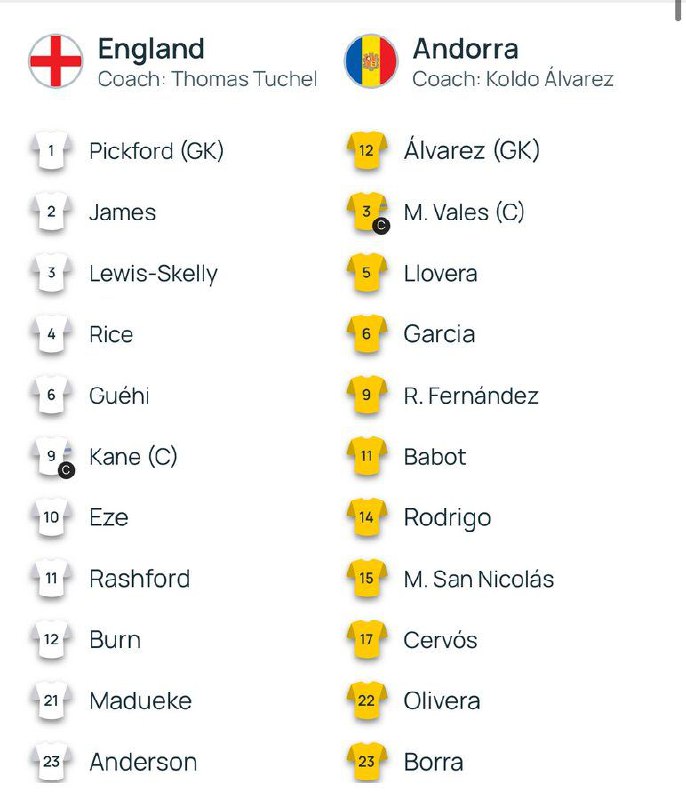This screenshot has width=686, height=800.
Task: Open the Andorra team heading
Action: coord(465,49)
